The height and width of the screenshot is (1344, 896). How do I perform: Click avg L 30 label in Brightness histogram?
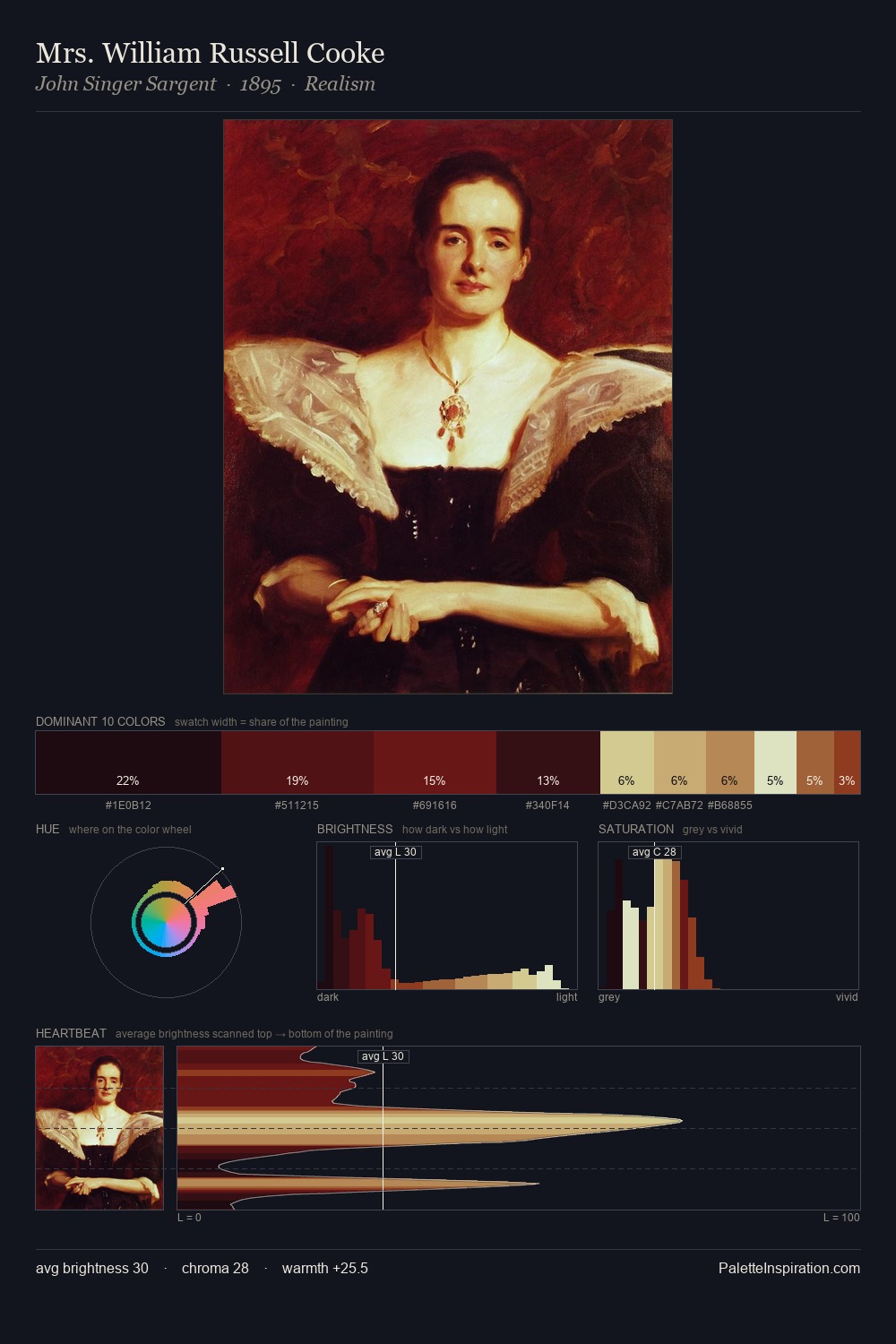(x=395, y=852)
